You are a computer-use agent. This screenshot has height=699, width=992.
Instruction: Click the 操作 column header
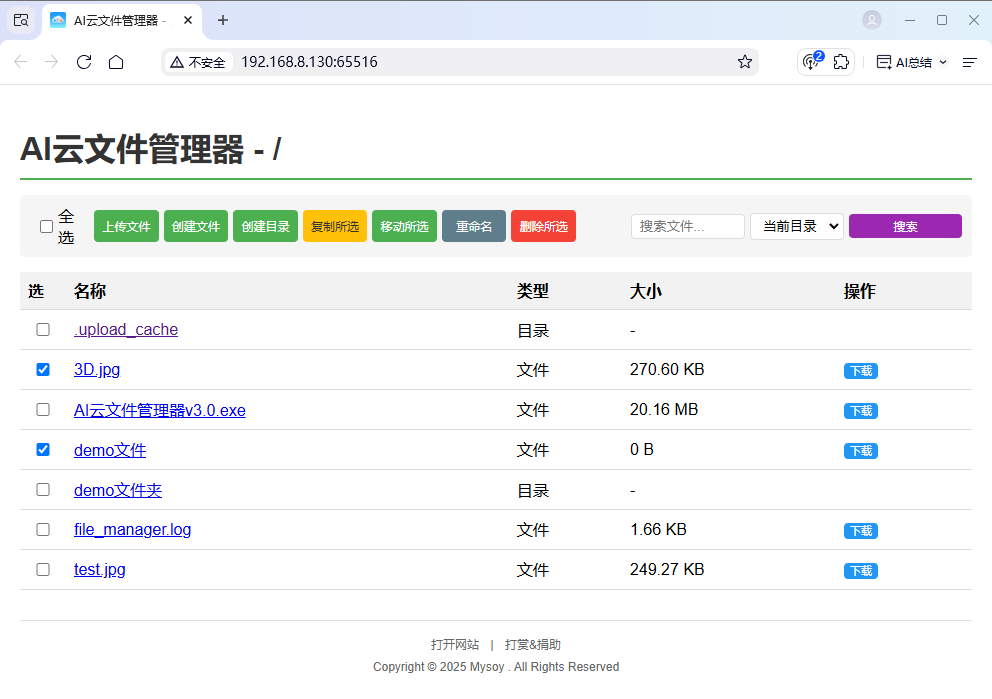tap(860, 291)
